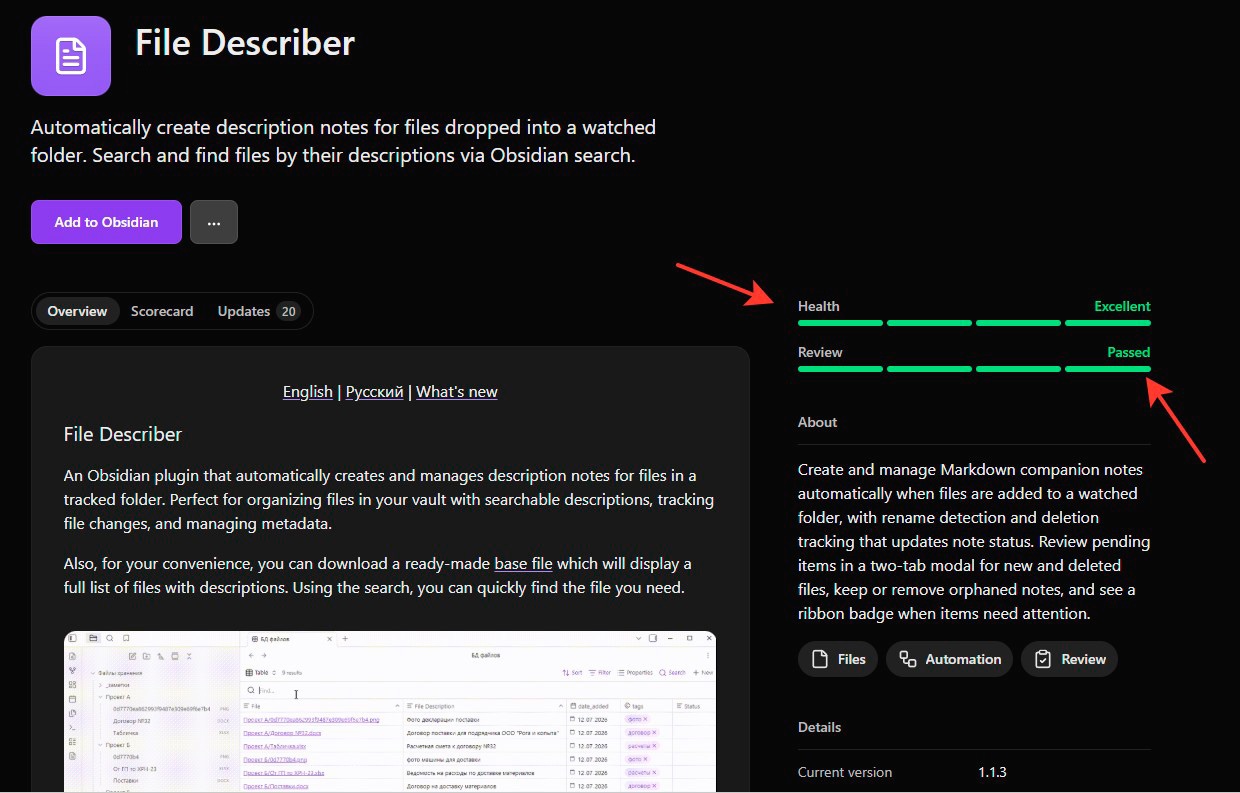Image resolution: width=1240 pixels, height=793 pixels.
Task: Click the File Describer heading inside the readme
Action: point(123,434)
